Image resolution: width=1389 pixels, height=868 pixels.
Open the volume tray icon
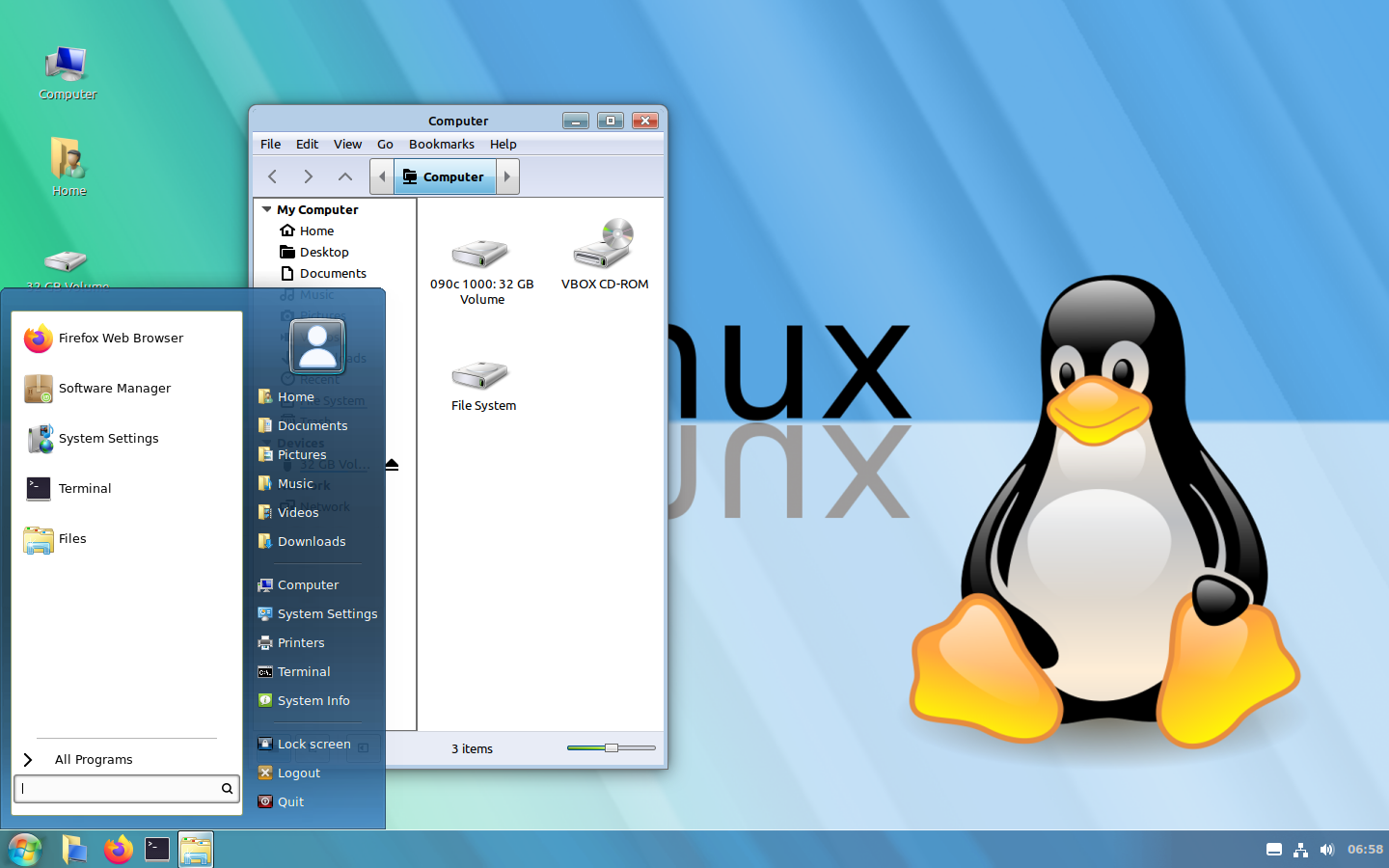pos(1327,850)
